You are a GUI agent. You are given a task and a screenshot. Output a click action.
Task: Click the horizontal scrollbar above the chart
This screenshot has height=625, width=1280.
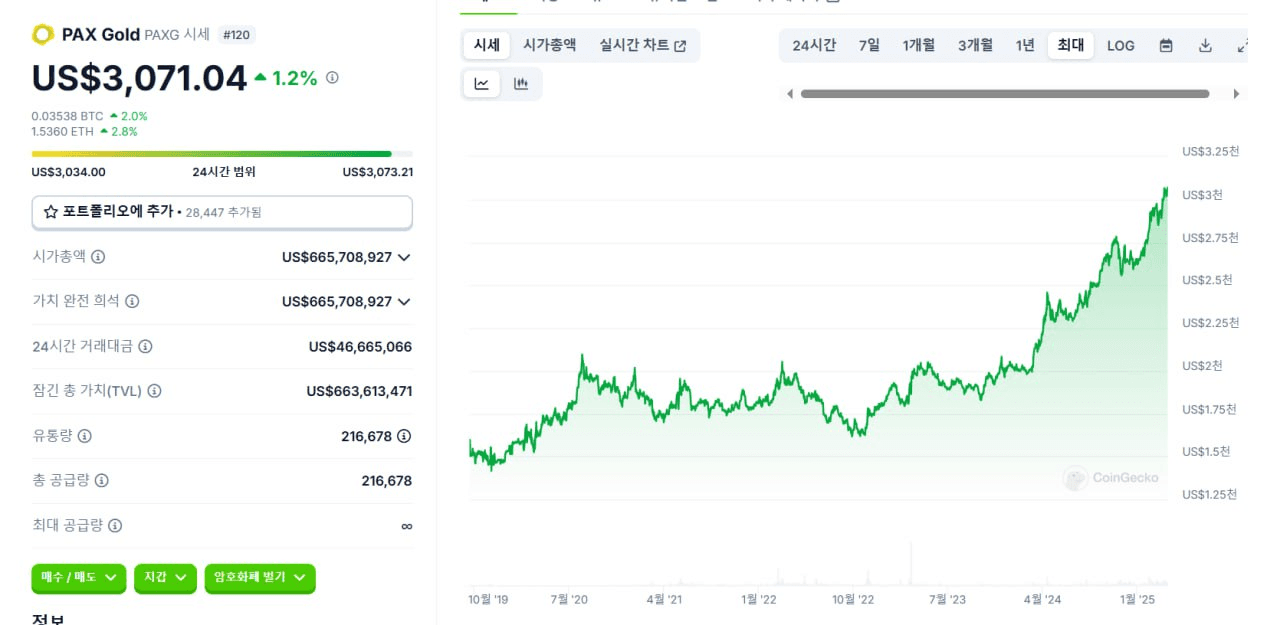tap(1004, 94)
